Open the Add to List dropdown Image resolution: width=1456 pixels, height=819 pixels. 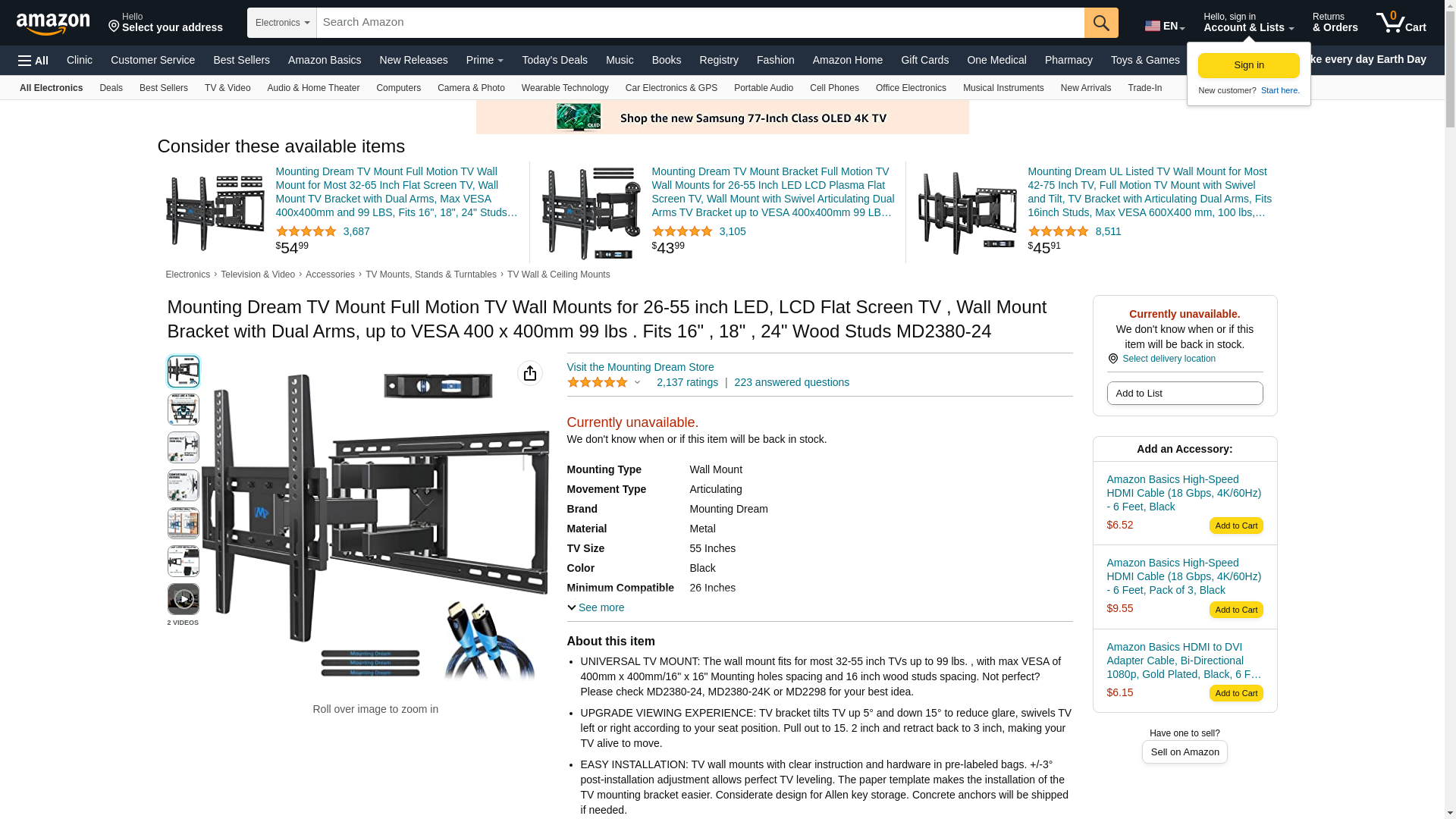tap(1185, 393)
